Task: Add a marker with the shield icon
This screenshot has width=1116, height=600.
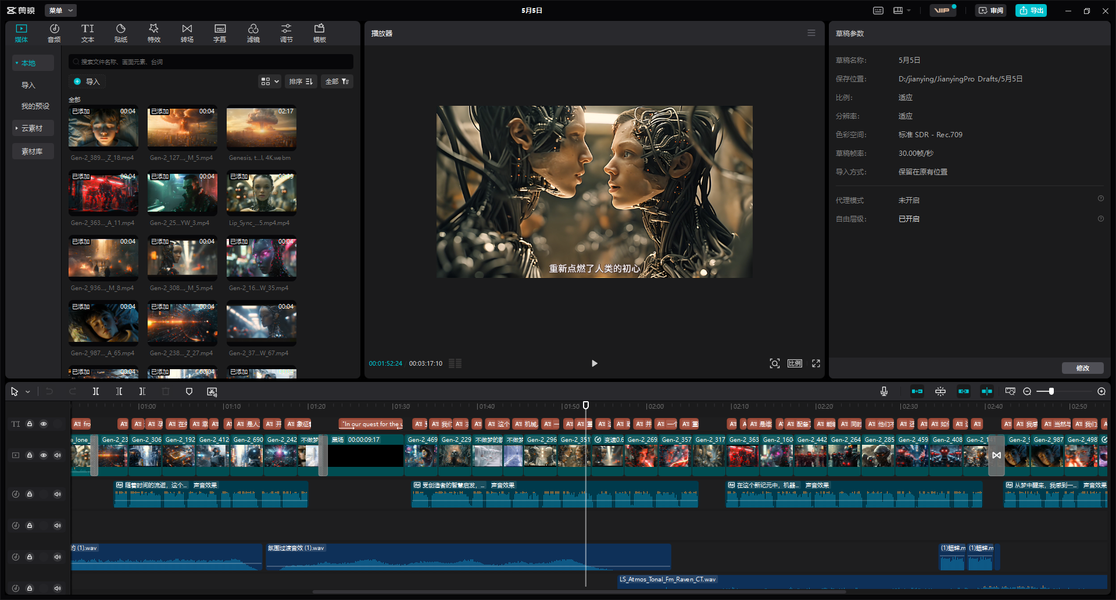Action: (189, 391)
